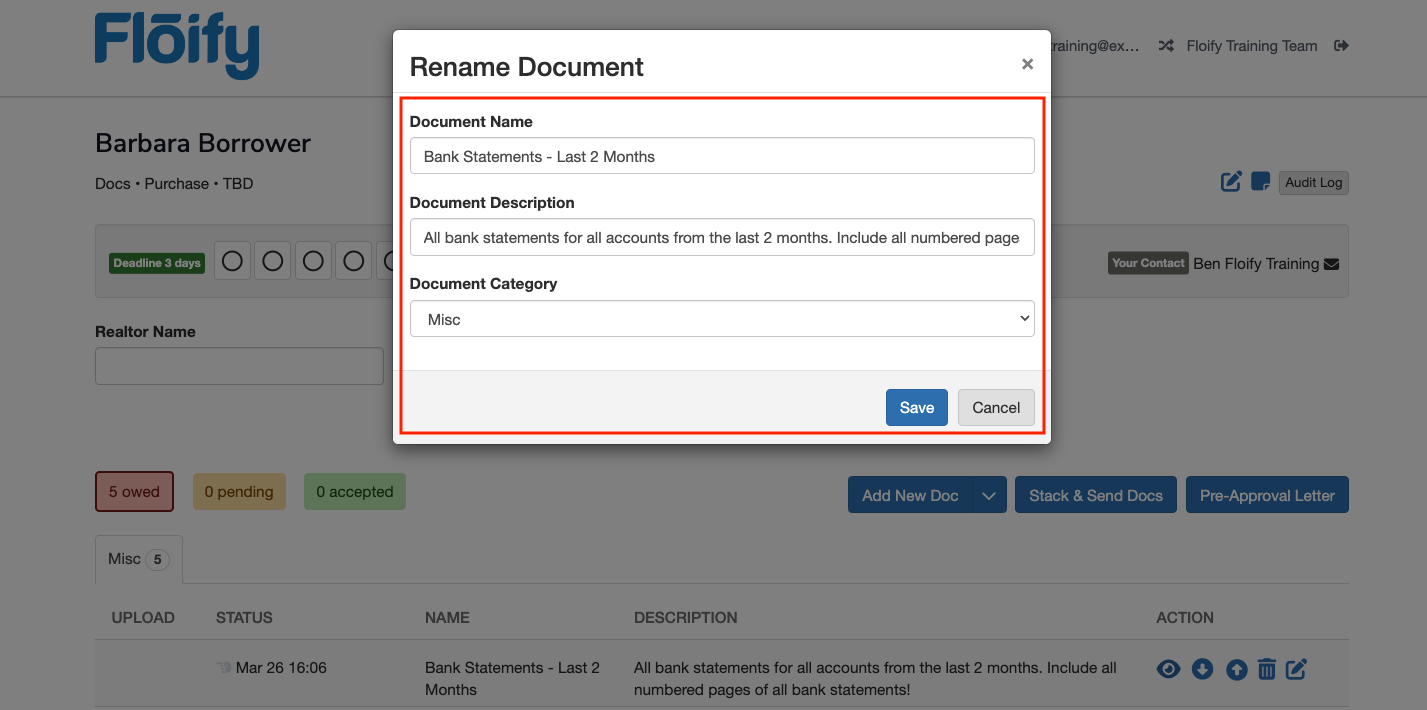Click the download arrow icon in the Action column

pos(1202,669)
